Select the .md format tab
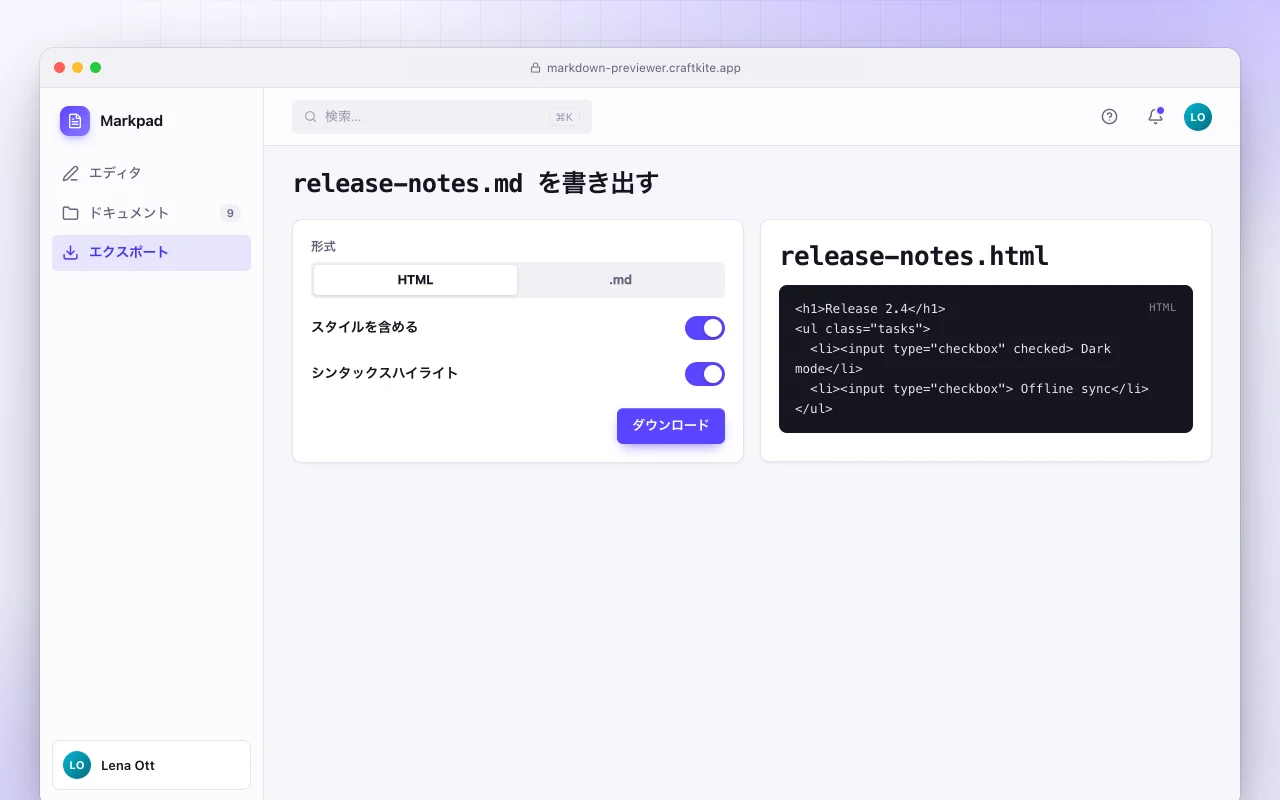 click(620, 280)
